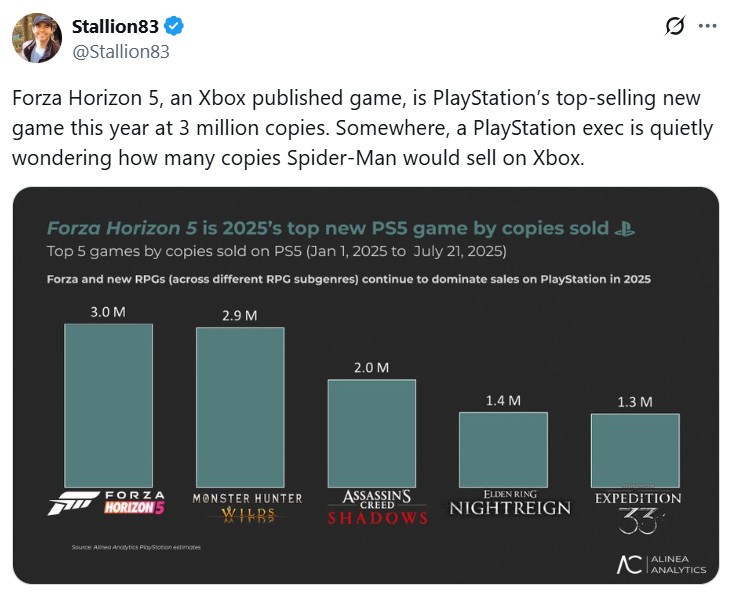
Task: Click the Grok slashed-circle icon
Action: point(675,26)
